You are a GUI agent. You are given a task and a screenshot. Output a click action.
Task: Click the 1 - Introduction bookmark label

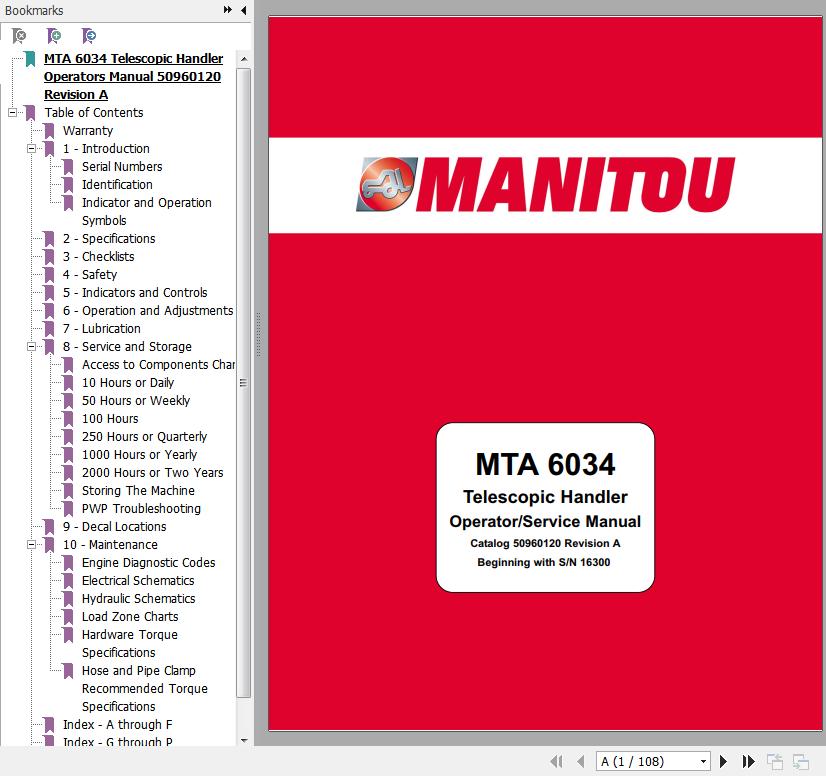pyautogui.click(x=106, y=149)
